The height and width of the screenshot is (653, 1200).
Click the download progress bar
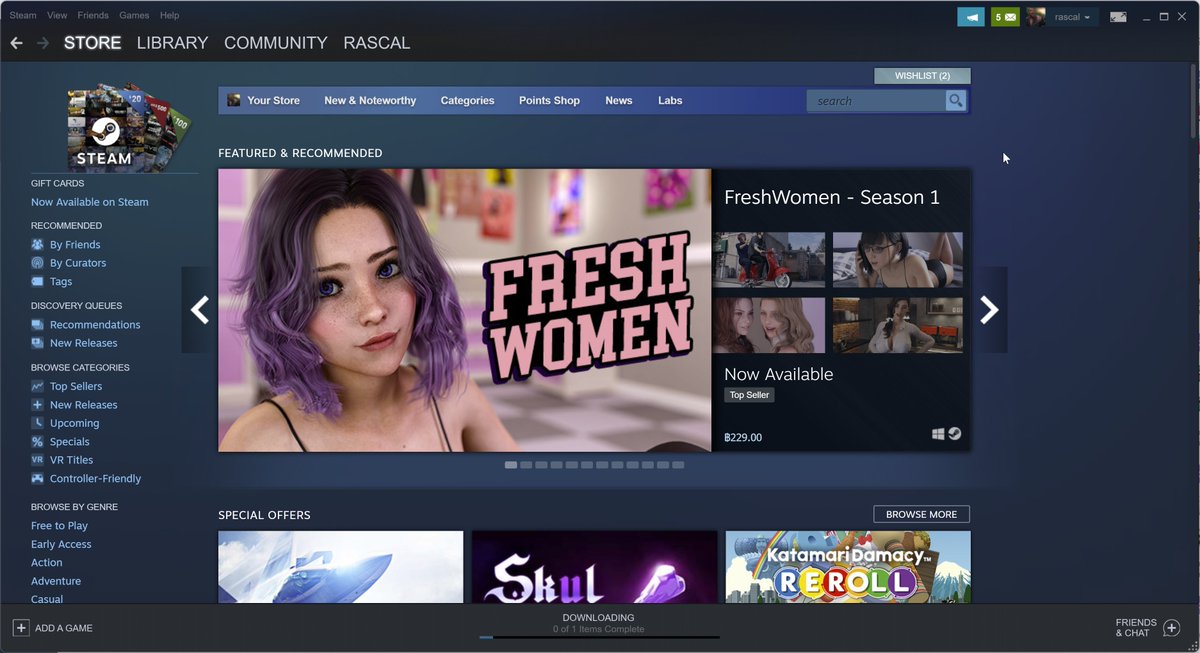599,637
